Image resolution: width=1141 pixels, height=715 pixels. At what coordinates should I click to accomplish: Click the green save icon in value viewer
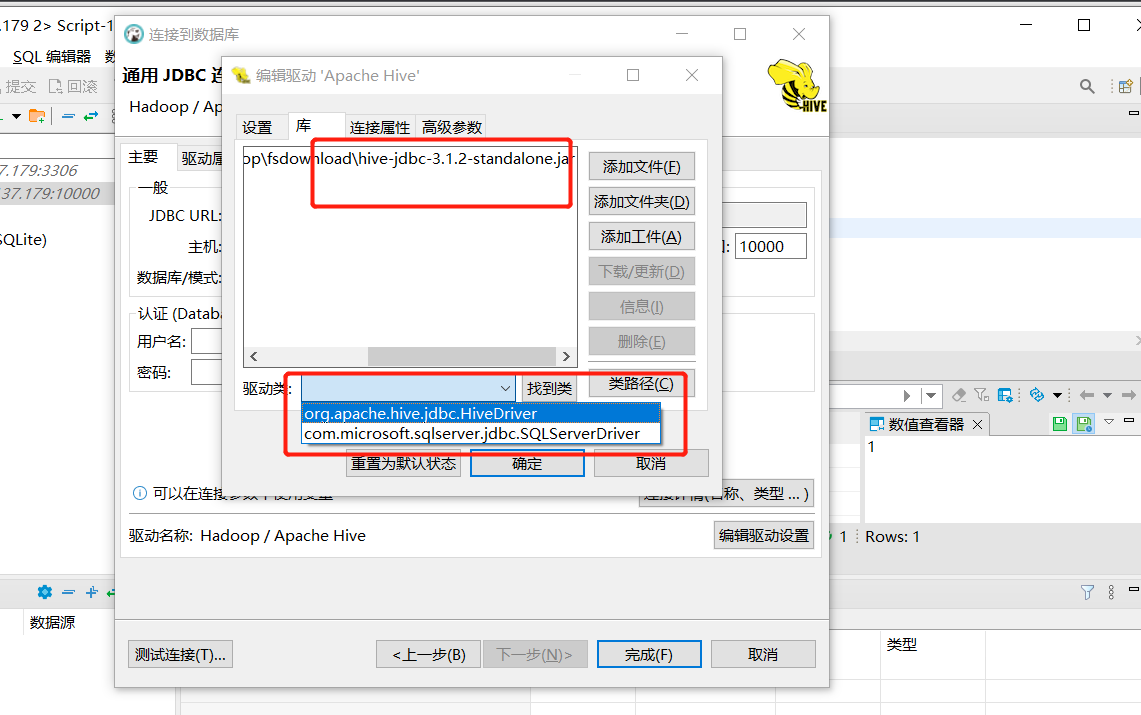point(1060,423)
